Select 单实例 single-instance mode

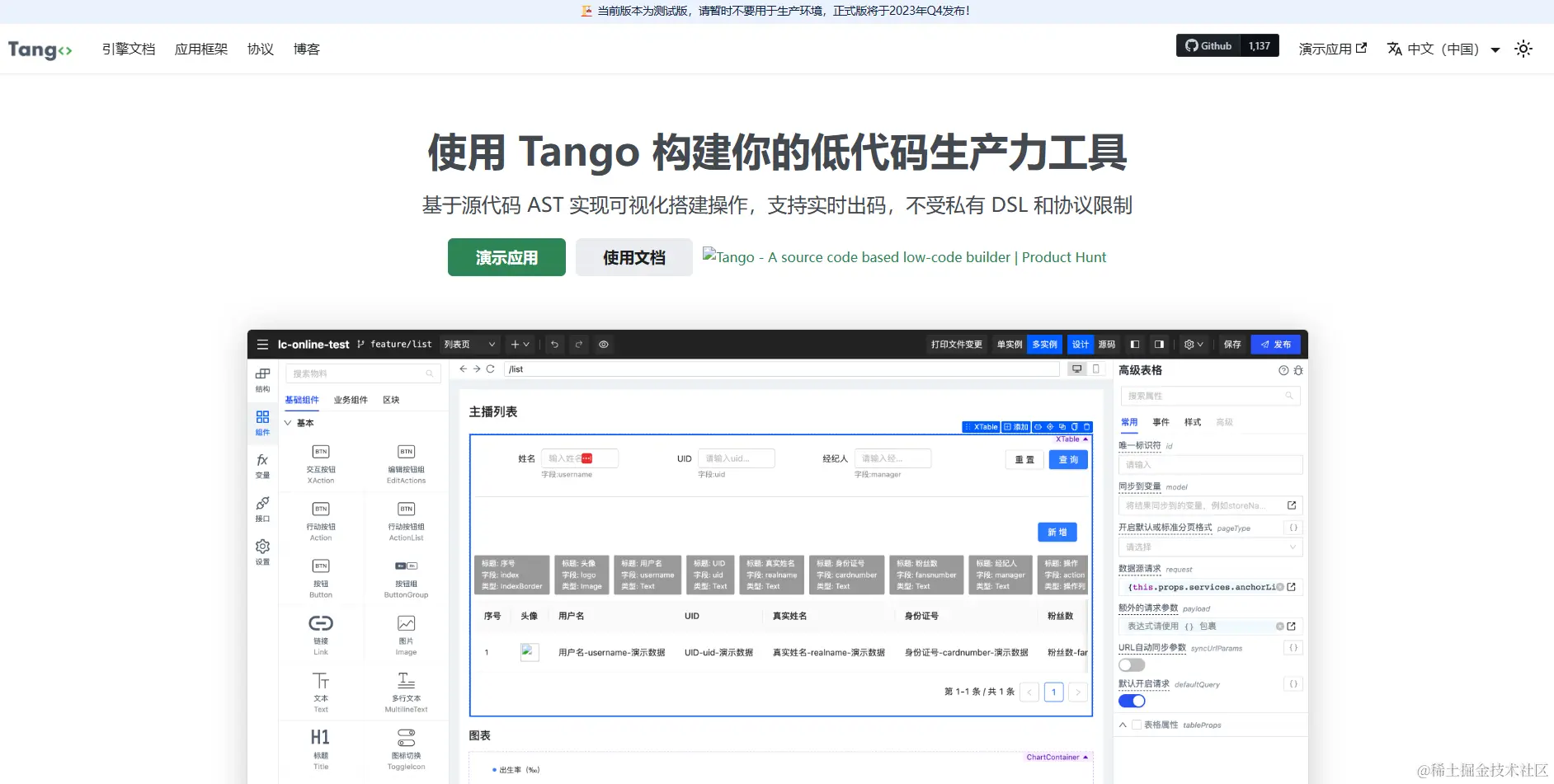pos(1010,345)
